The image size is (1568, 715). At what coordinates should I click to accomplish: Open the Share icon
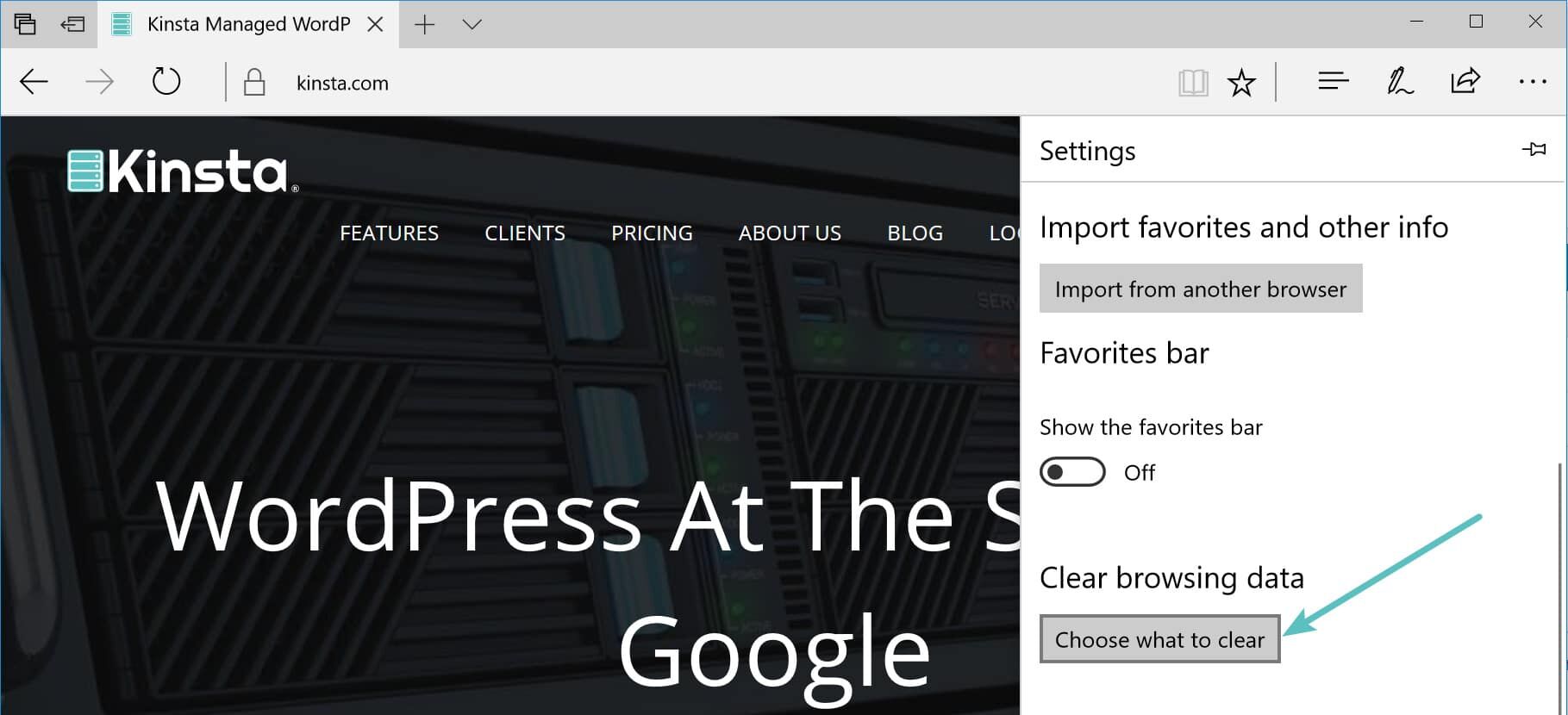point(1465,82)
